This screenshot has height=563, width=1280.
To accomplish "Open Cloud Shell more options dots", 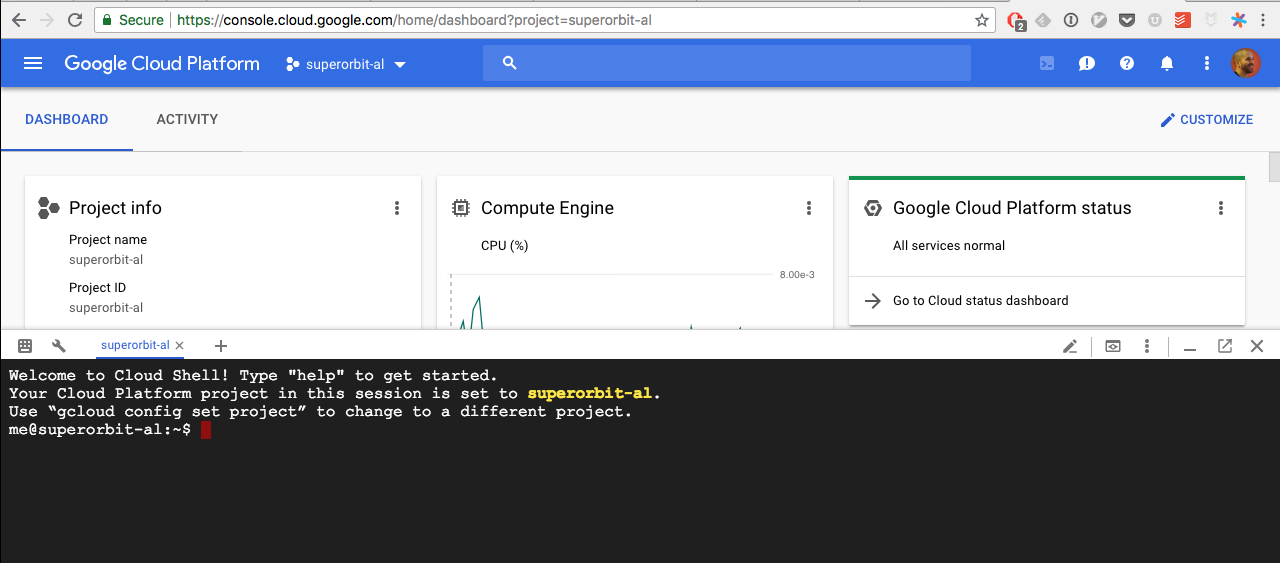I will 1147,346.
